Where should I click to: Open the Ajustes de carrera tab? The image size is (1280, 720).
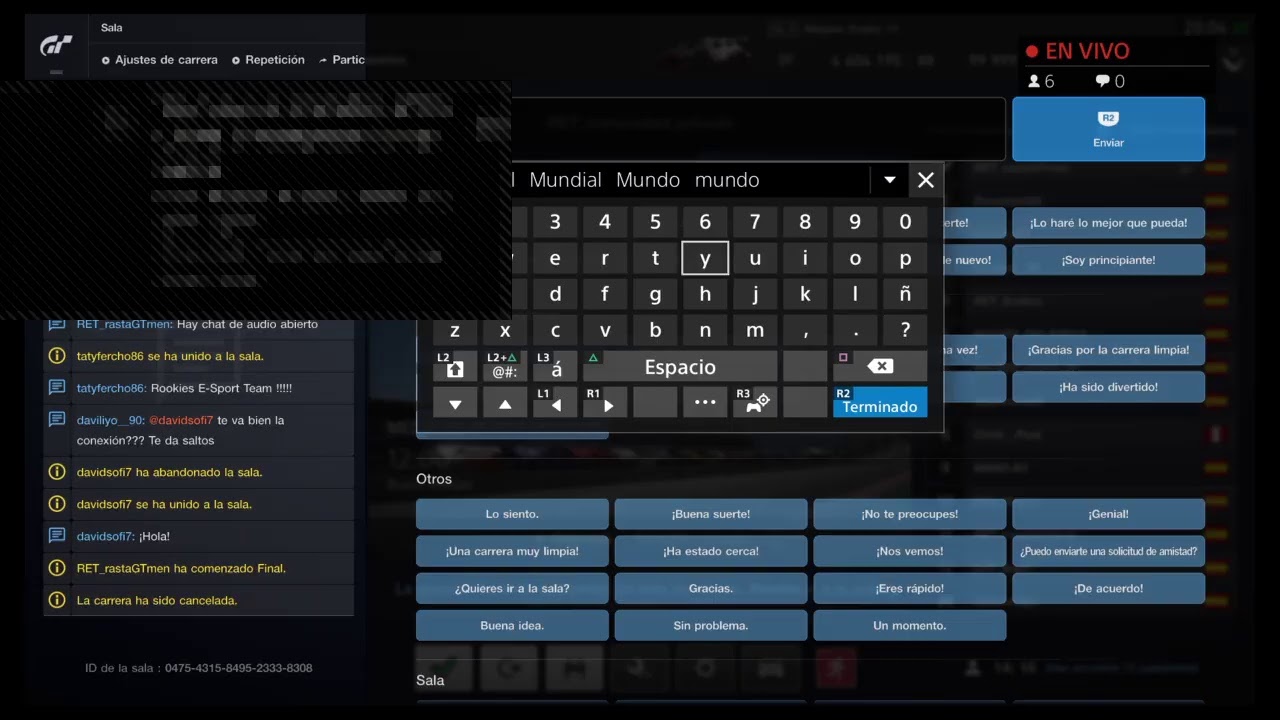coord(159,60)
